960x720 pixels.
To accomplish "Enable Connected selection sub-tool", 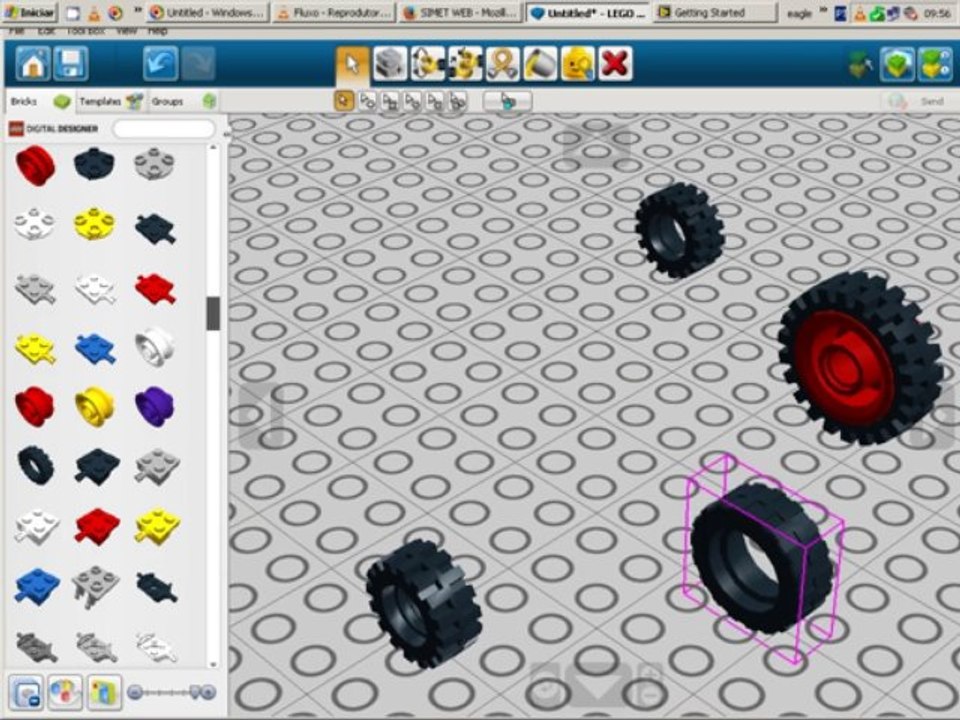I will click(x=389, y=101).
